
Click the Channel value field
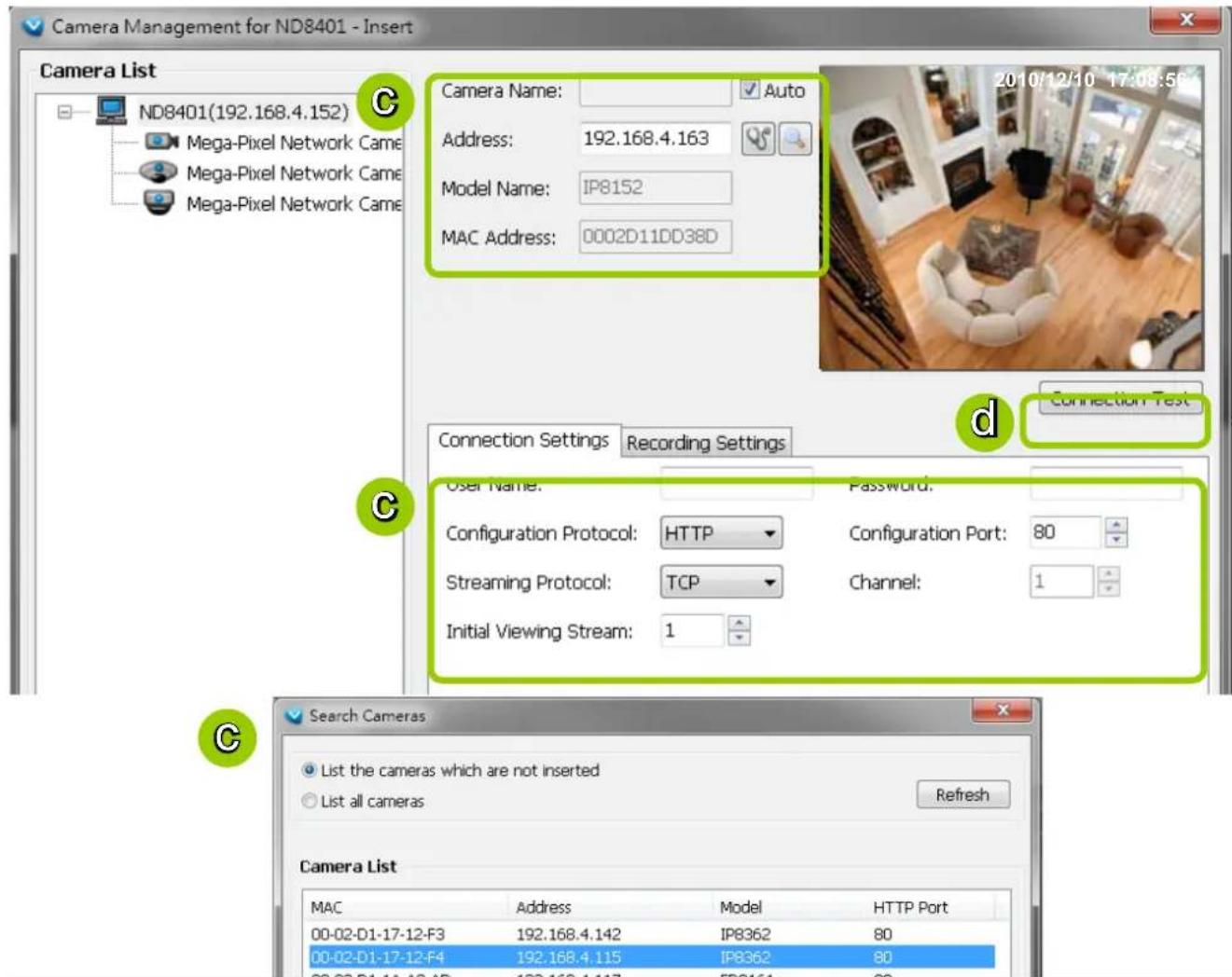[x=1061, y=582]
